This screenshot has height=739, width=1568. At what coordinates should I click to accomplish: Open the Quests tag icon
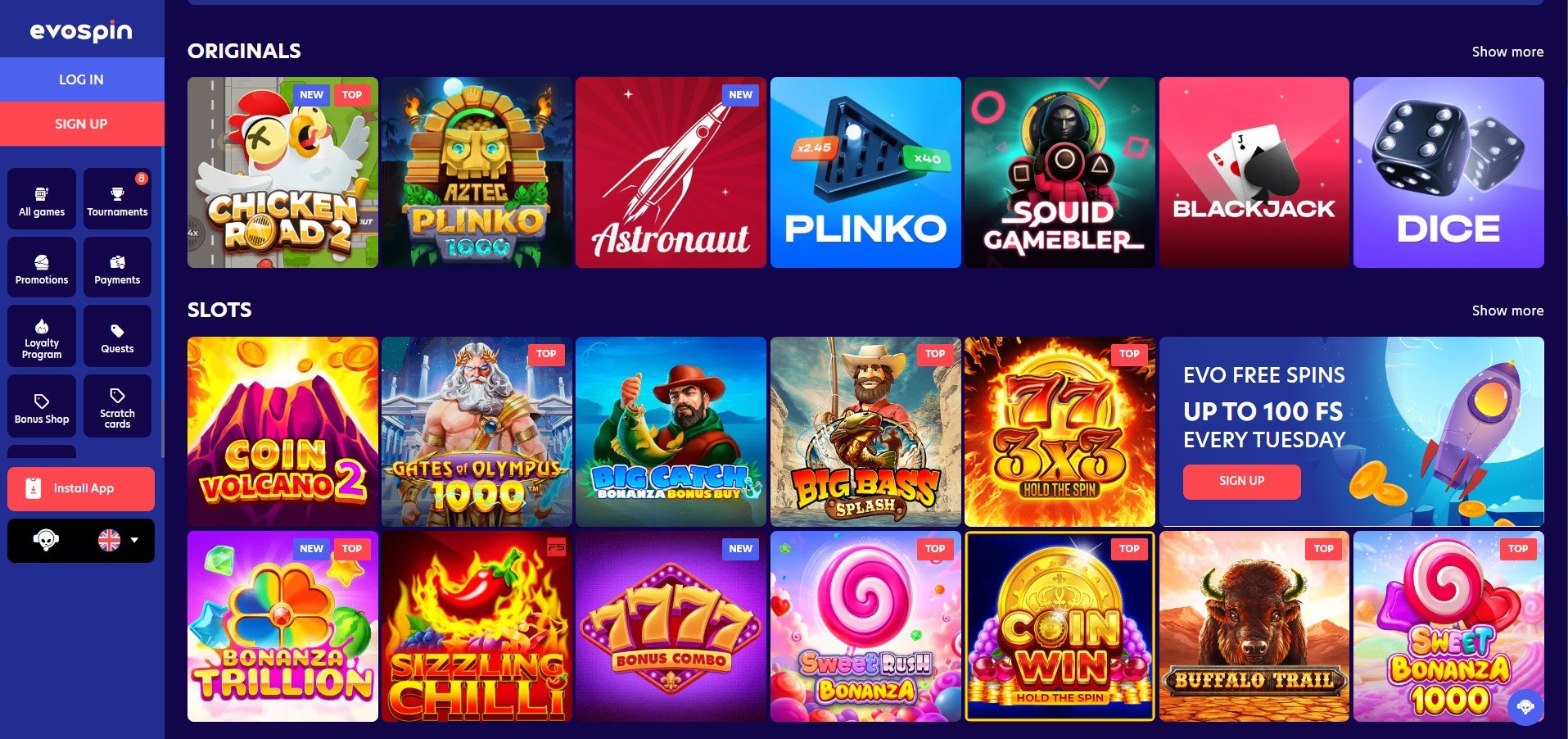118,330
